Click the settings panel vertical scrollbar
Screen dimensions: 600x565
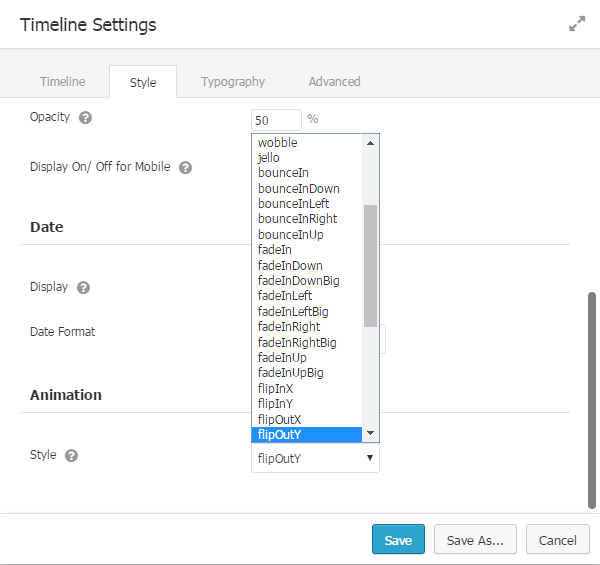592,400
